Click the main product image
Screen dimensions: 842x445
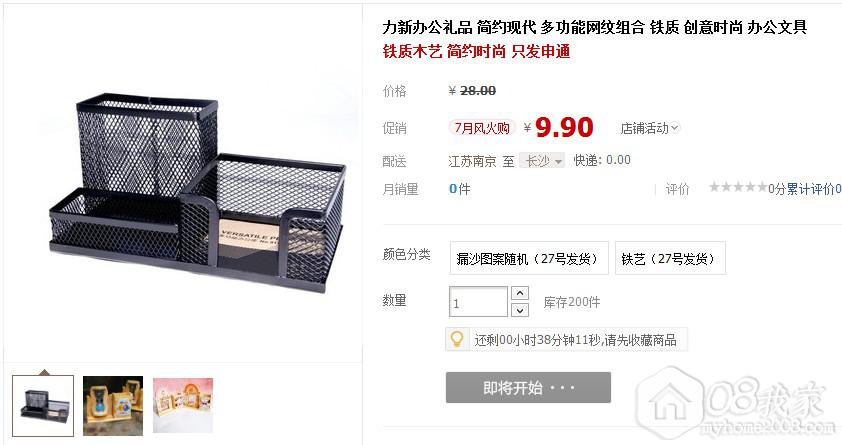pyautogui.click(x=196, y=193)
